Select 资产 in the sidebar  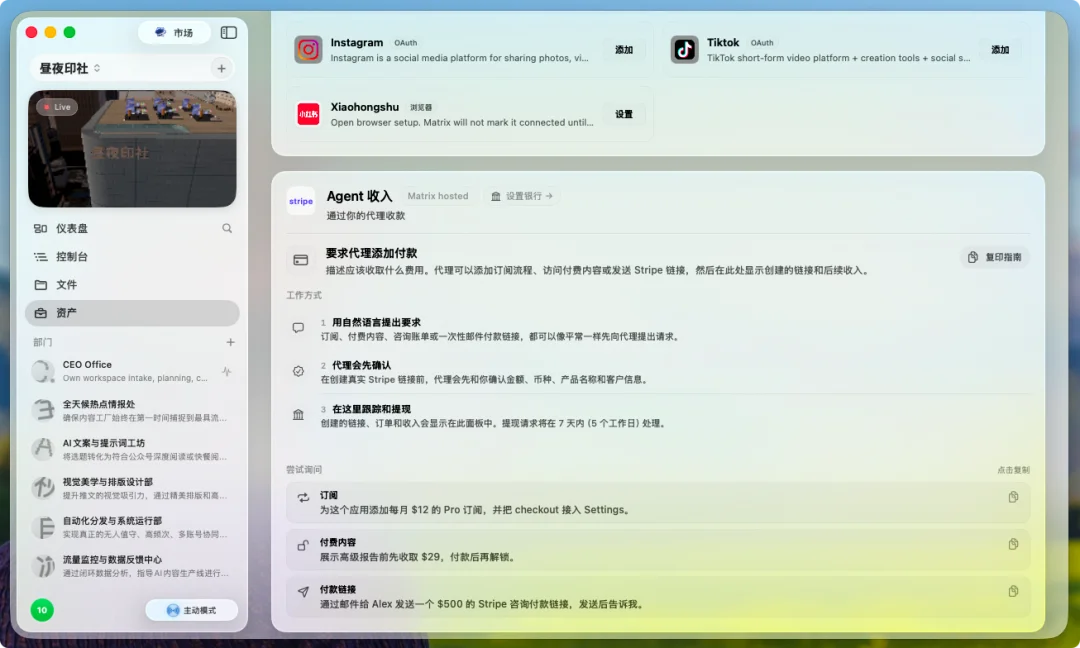(x=132, y=313)
